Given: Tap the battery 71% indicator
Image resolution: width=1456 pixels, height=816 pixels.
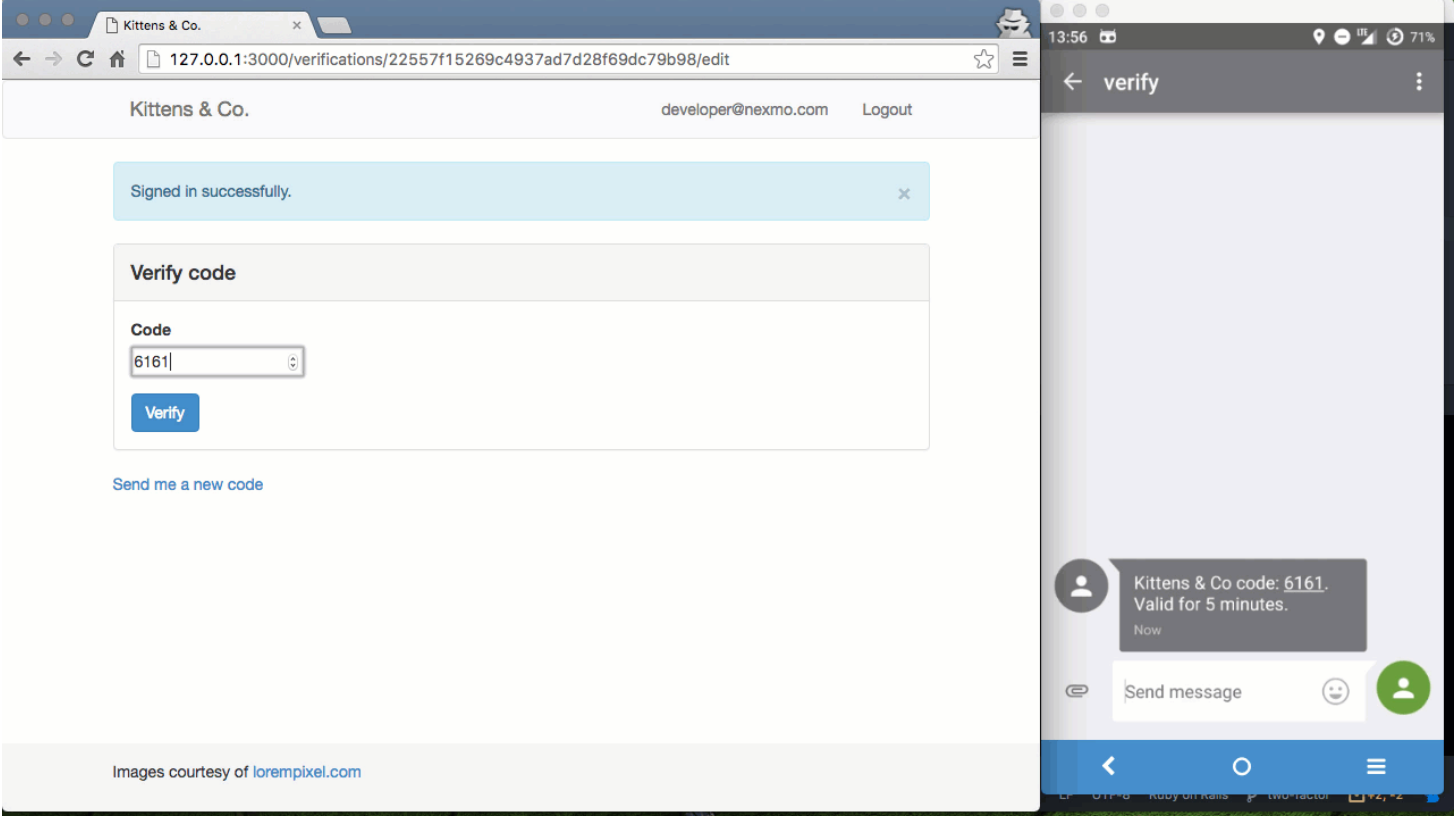Looking at the screenshot, I should [x=1421, y=37].
